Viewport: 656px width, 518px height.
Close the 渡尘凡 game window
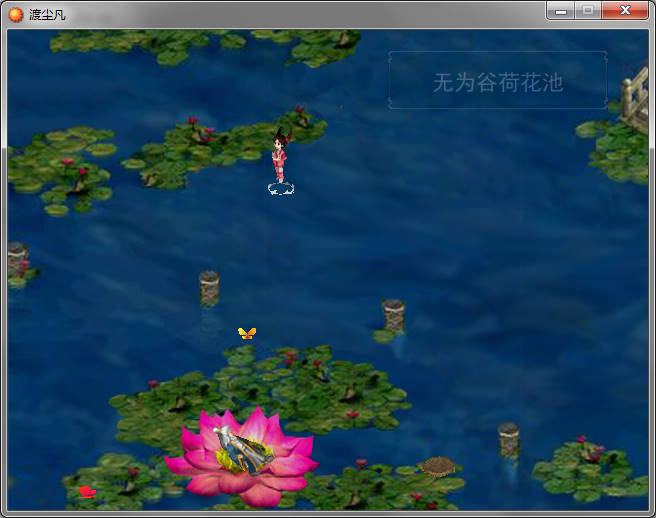click(x=625, y=10)
